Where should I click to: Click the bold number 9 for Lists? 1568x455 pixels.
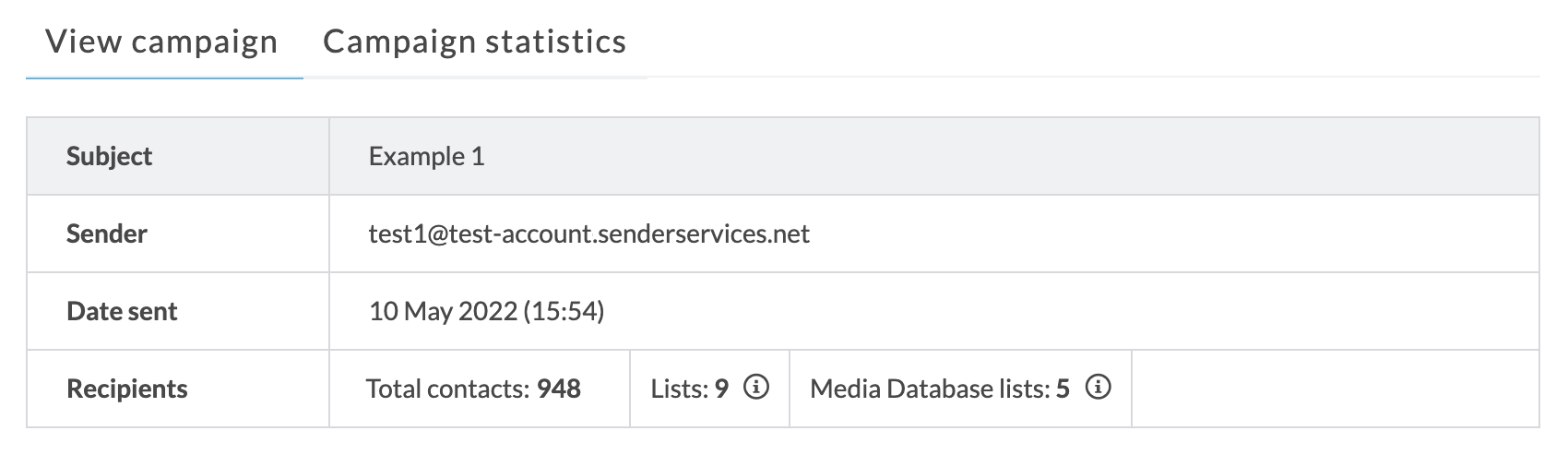pyautogui.click(x=721, y=389)
